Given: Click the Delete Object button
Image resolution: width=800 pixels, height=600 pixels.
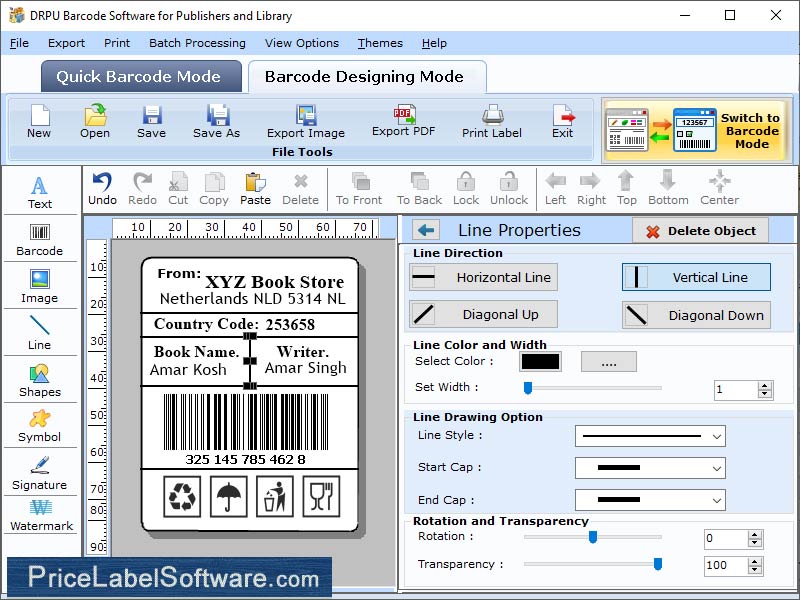Looking at the screenshot, I should coord(700,230).
